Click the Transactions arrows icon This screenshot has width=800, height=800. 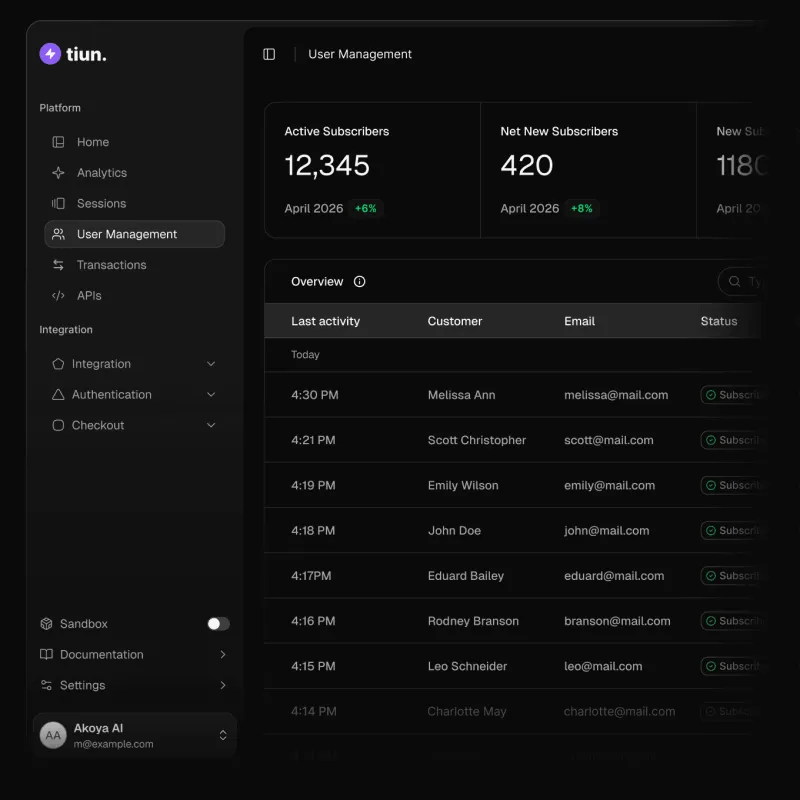click(x=58, y=265)
